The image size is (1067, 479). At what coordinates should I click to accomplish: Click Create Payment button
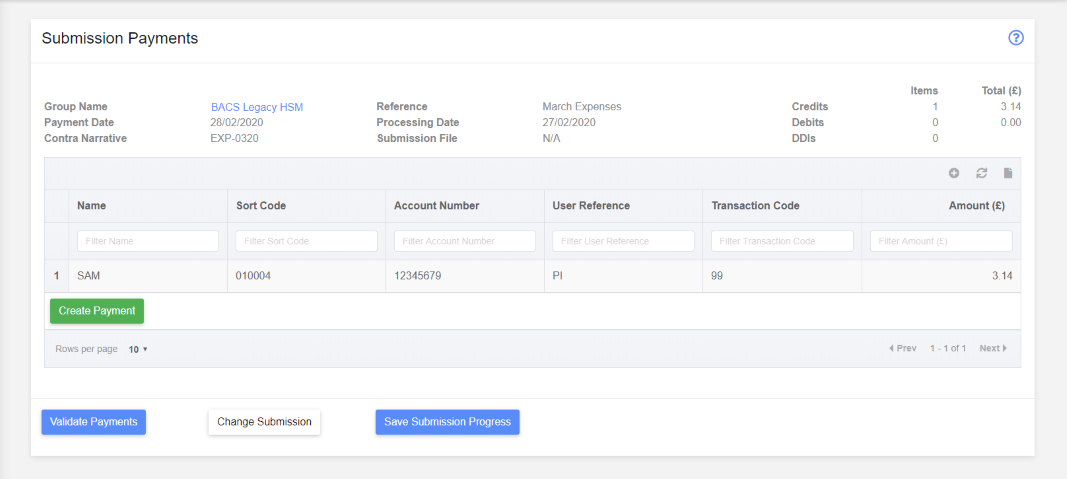[x=97, y=311]
